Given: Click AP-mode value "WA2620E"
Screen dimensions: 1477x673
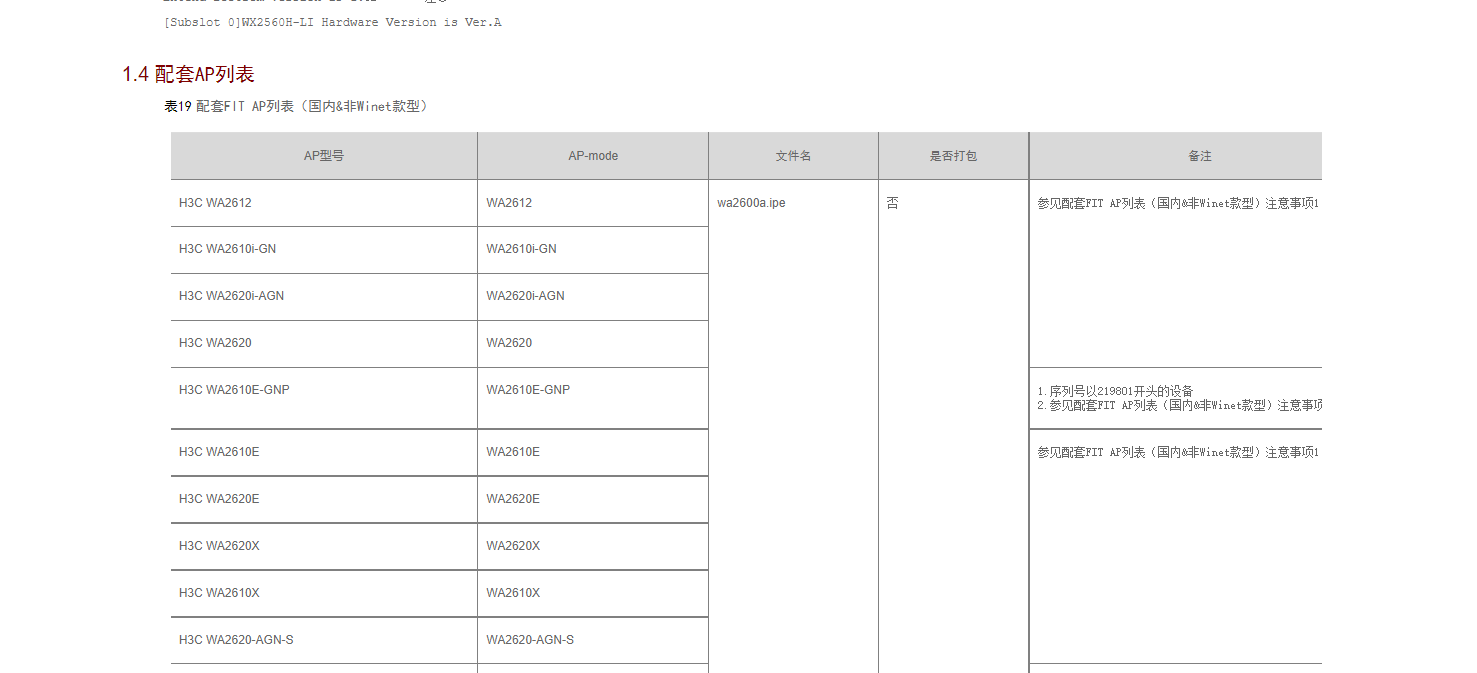Looking at the screenshot, I should tap(513, 499).
